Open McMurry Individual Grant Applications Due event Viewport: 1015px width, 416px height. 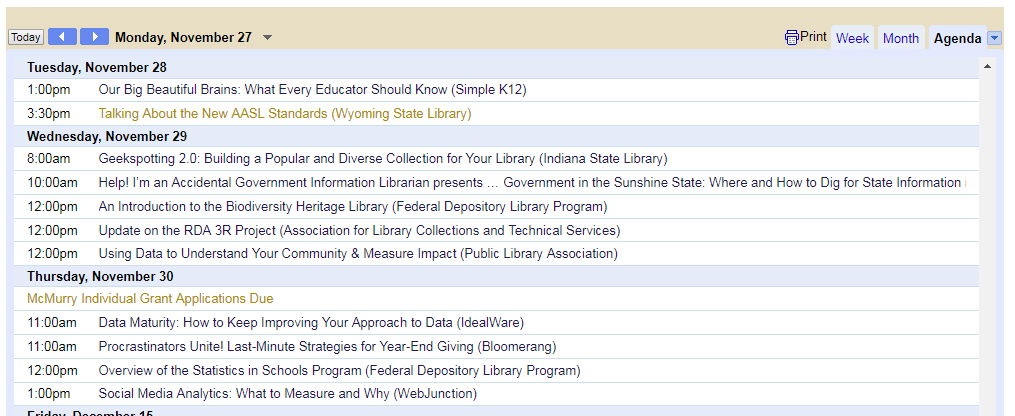150,299
